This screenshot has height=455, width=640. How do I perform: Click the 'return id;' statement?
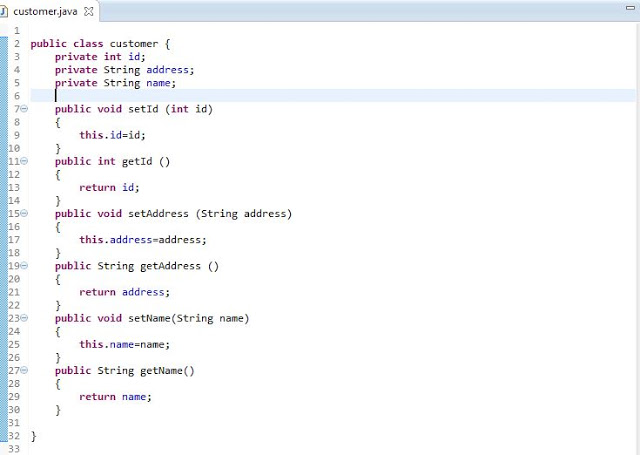click(x=109, y=187)
